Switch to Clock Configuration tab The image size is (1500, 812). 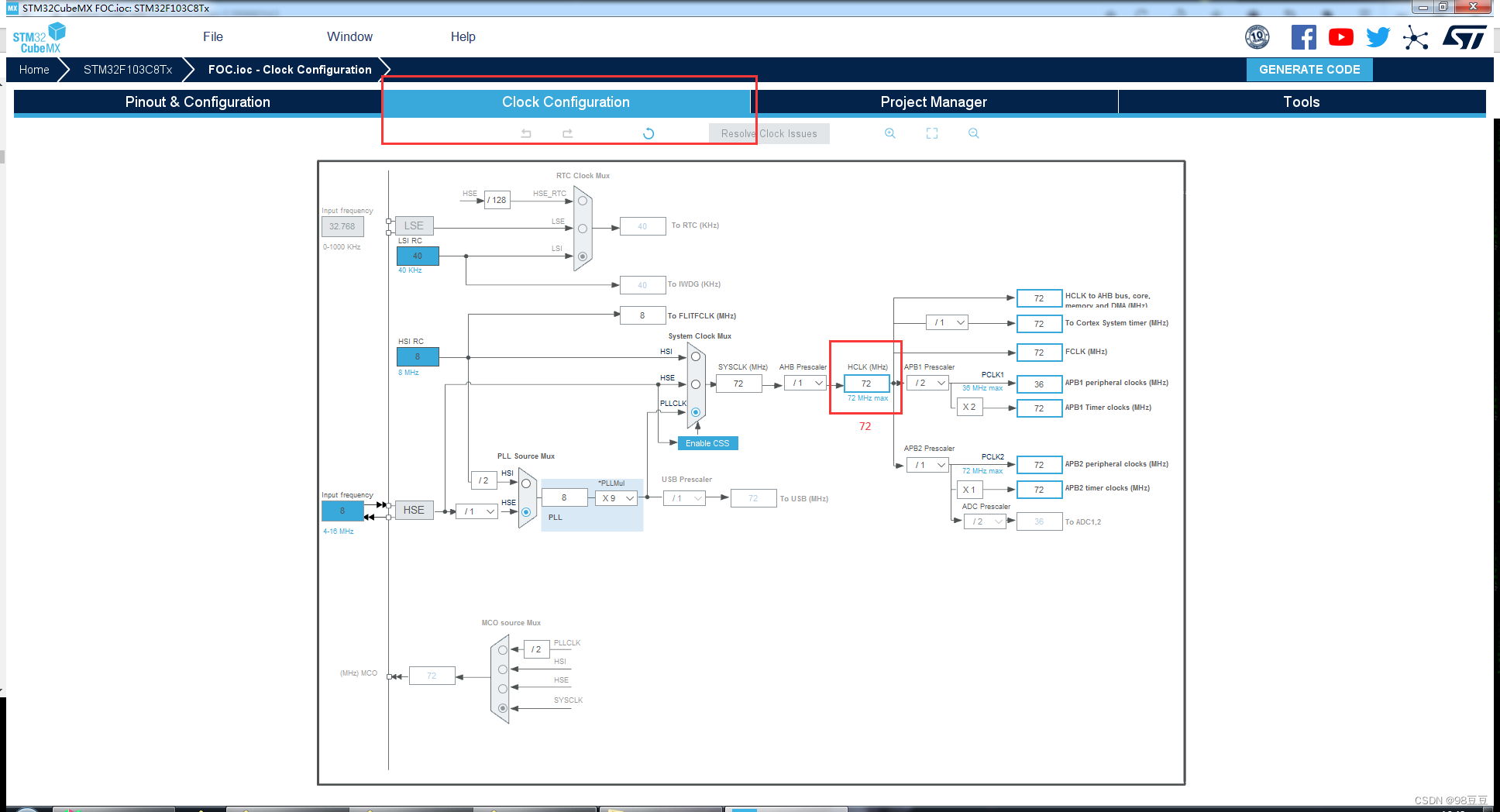[566, 102]
